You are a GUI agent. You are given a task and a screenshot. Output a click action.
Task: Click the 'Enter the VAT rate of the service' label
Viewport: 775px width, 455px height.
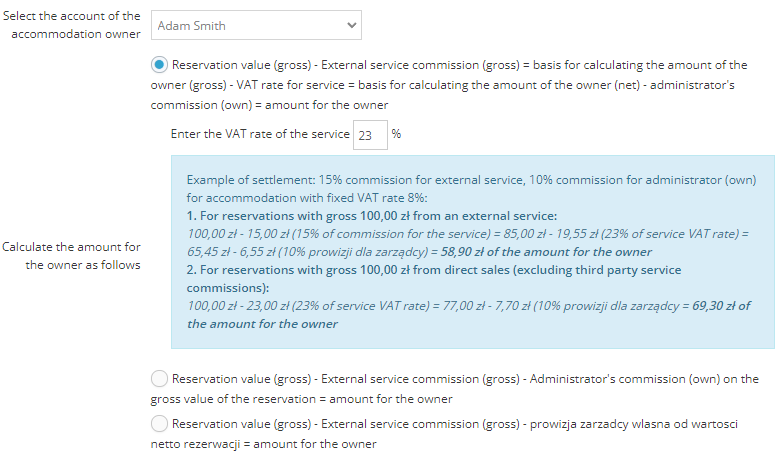[260, 135]
